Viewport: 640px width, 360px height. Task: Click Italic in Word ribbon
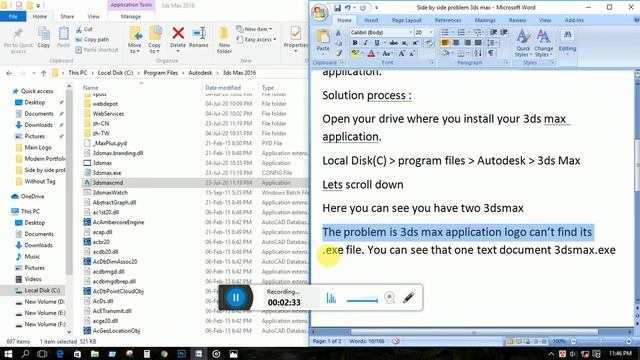[365, 43]
